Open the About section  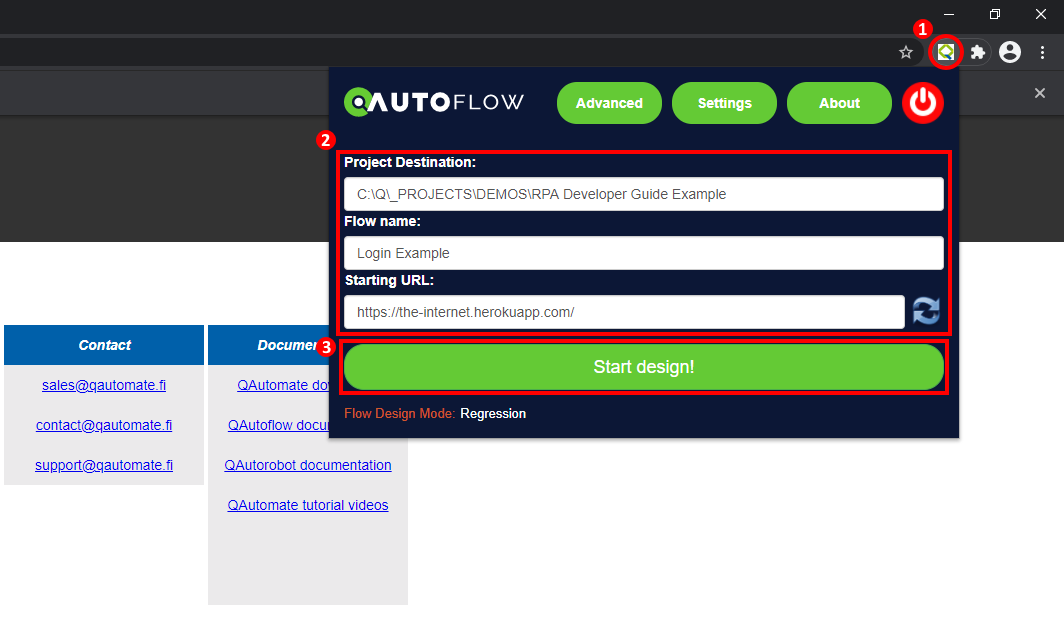click(x=839, y=103)
